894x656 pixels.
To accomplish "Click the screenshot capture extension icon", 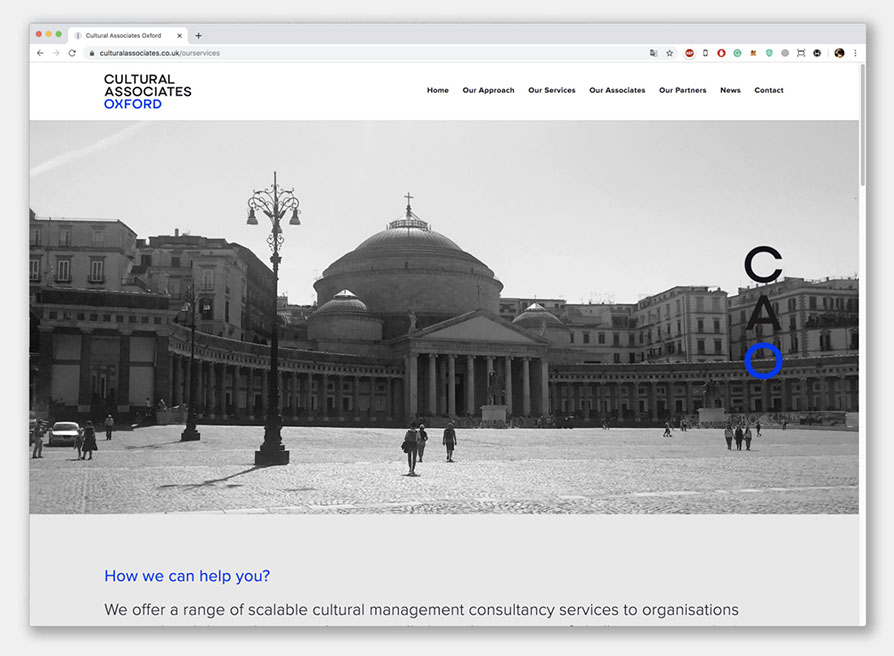I will [801, 53].
